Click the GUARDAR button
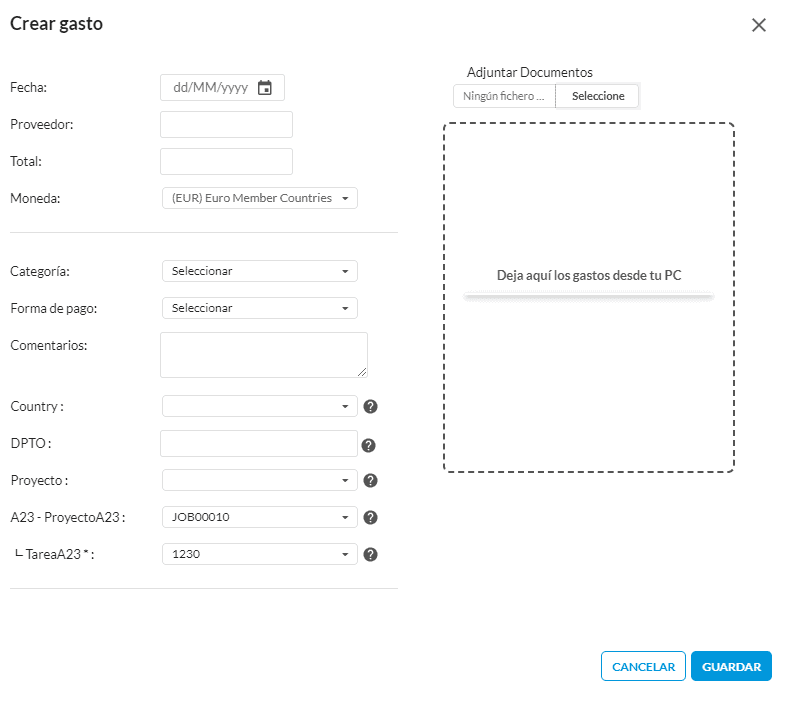Screen dimensions: 786x707 (x=731, y=666)
